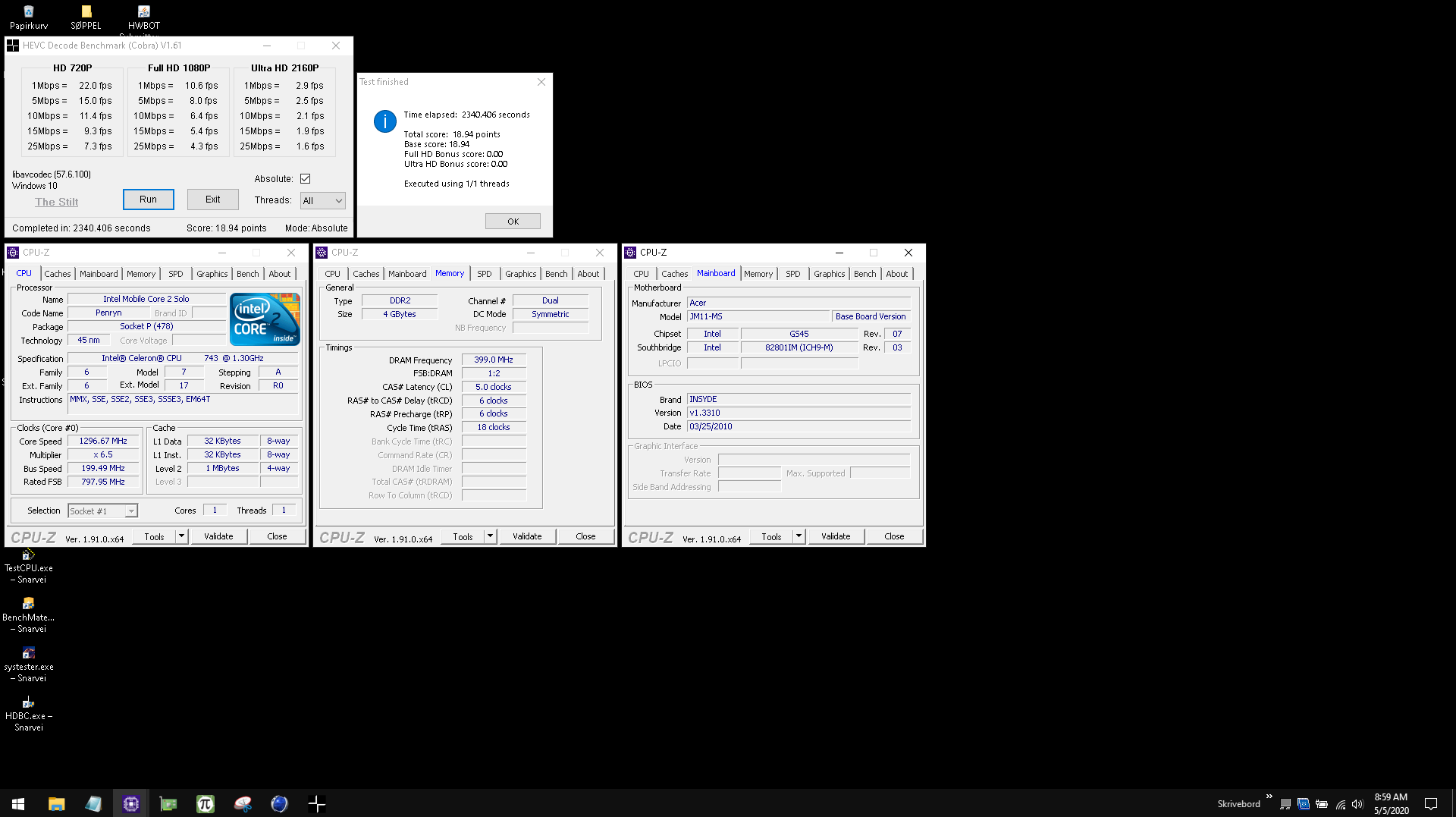Image resolution: width=1456 pixels, height=817 pixels.
Task: Click the Exit button in HEVC benchmark
Action: coord(213,200)
